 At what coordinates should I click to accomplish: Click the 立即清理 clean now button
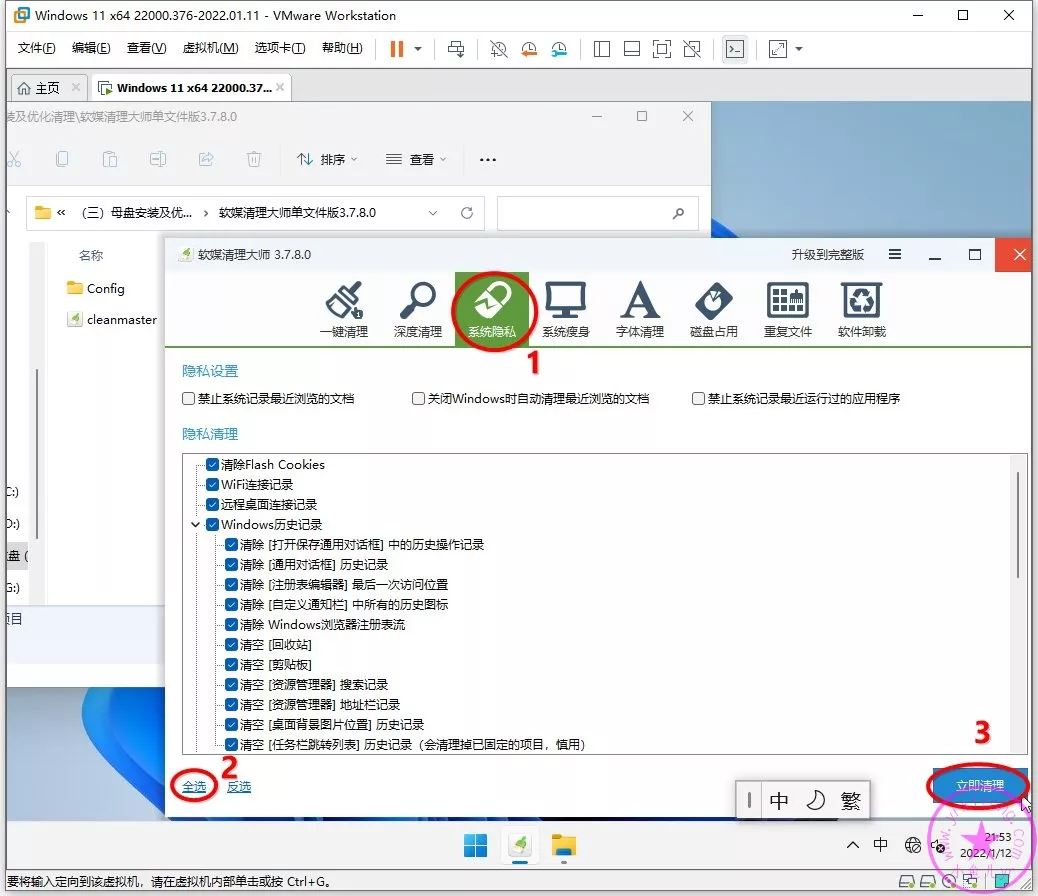point(979,786)
